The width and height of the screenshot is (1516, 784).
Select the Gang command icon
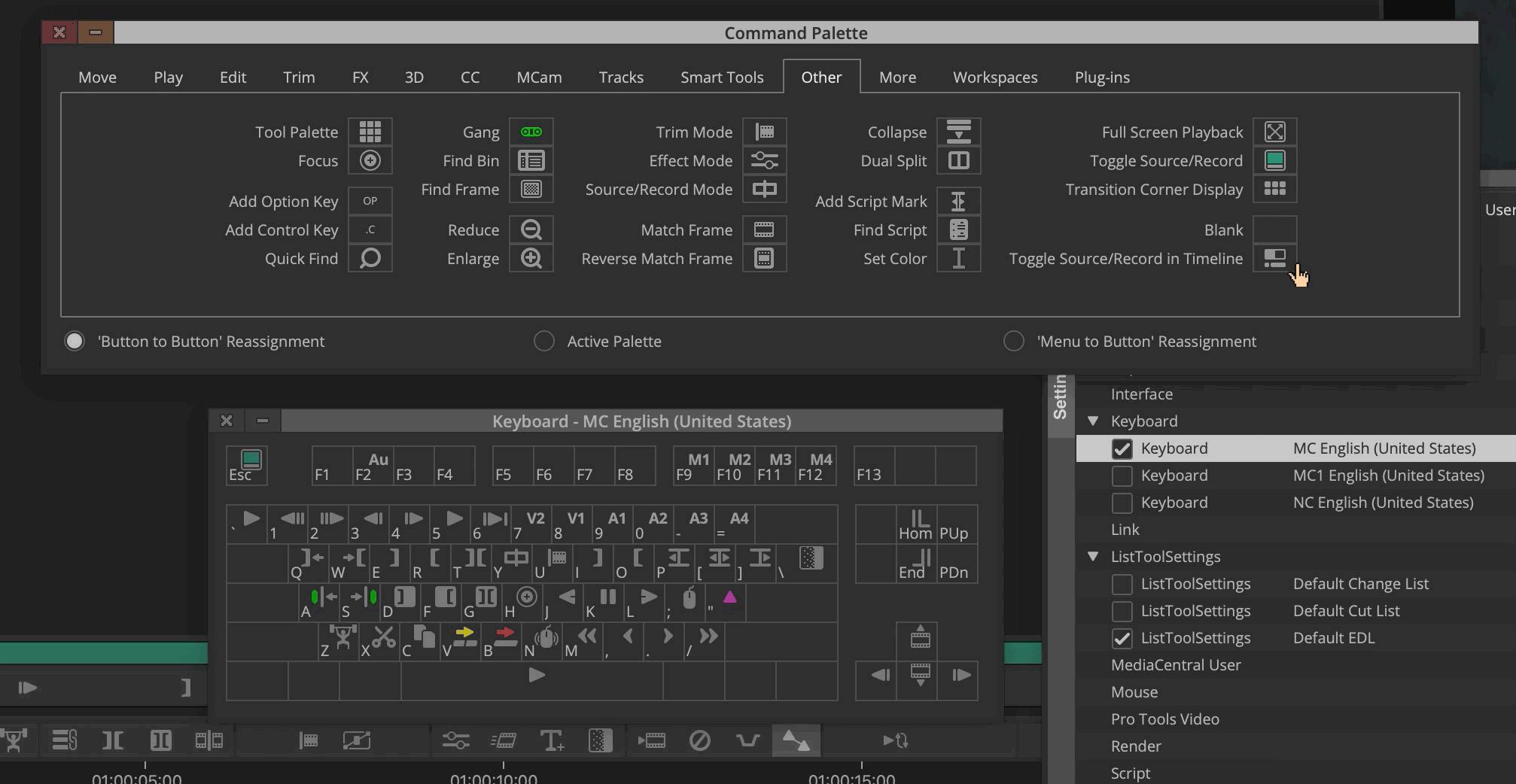point(531,132)
